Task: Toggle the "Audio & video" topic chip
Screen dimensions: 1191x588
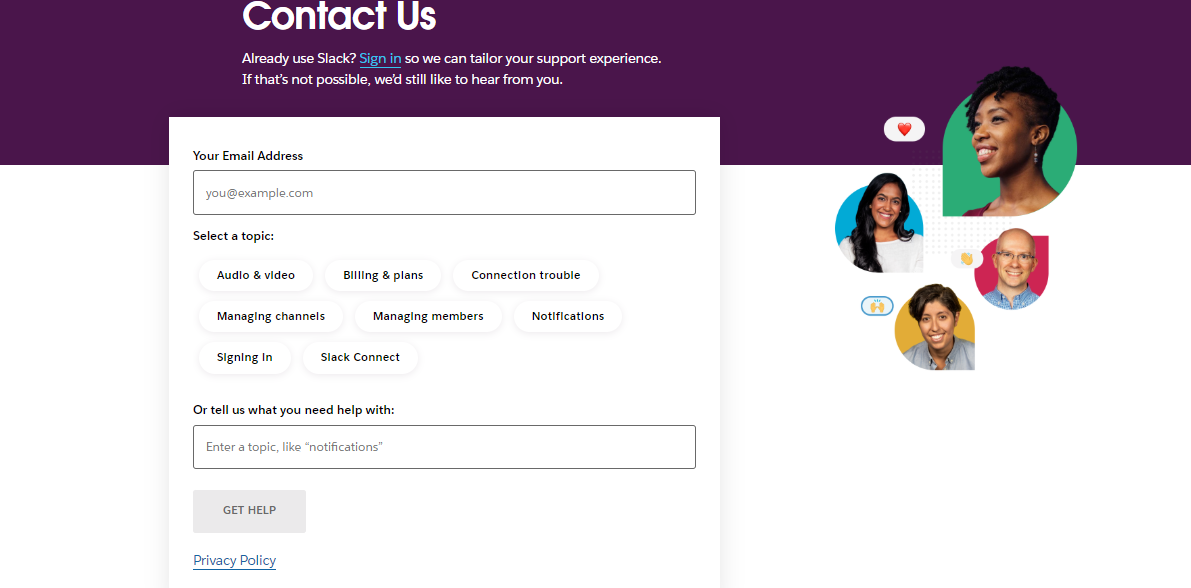Action: [x=255, y=275]
